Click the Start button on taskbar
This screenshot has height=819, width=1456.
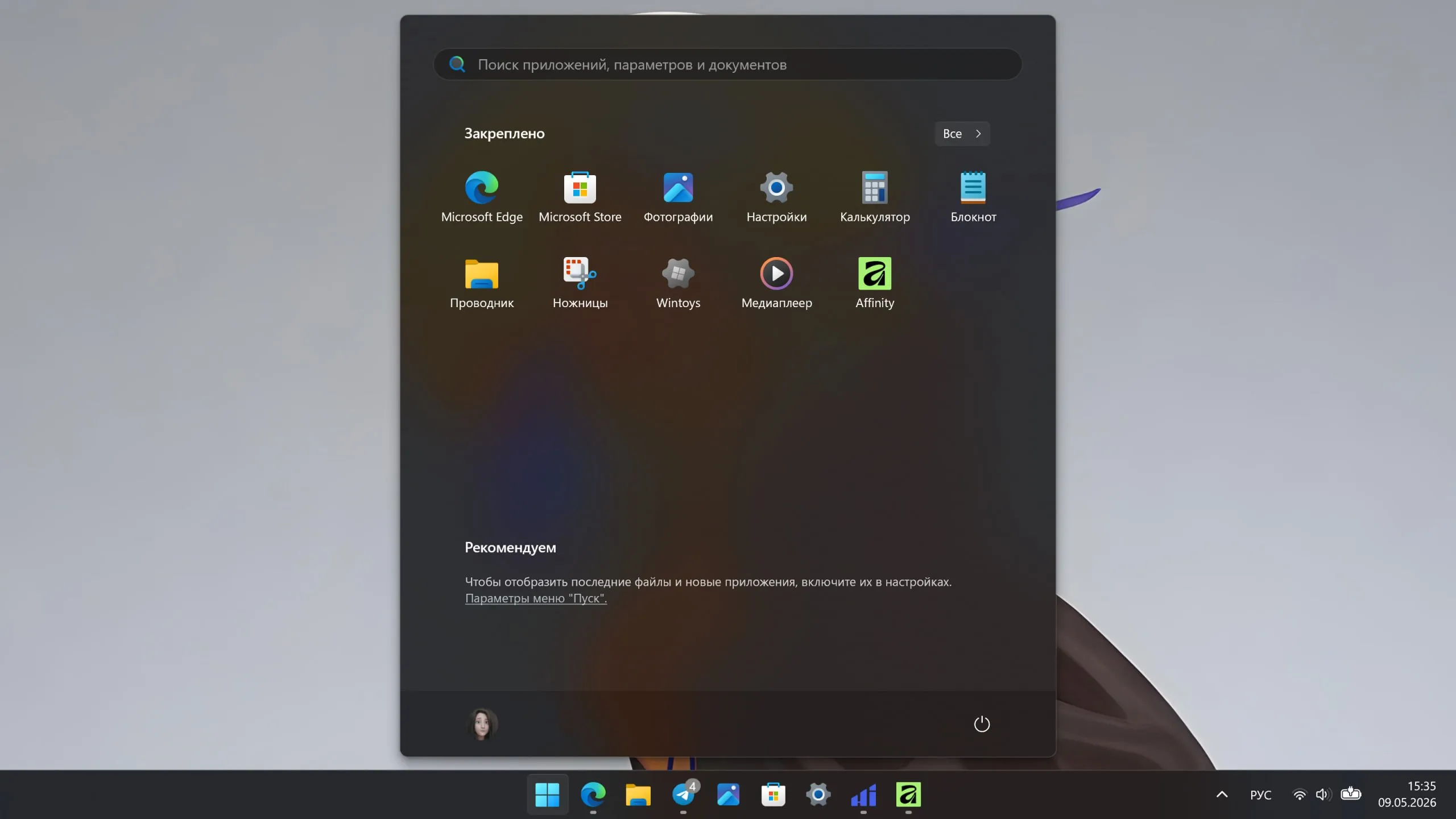tap(547, 795)
